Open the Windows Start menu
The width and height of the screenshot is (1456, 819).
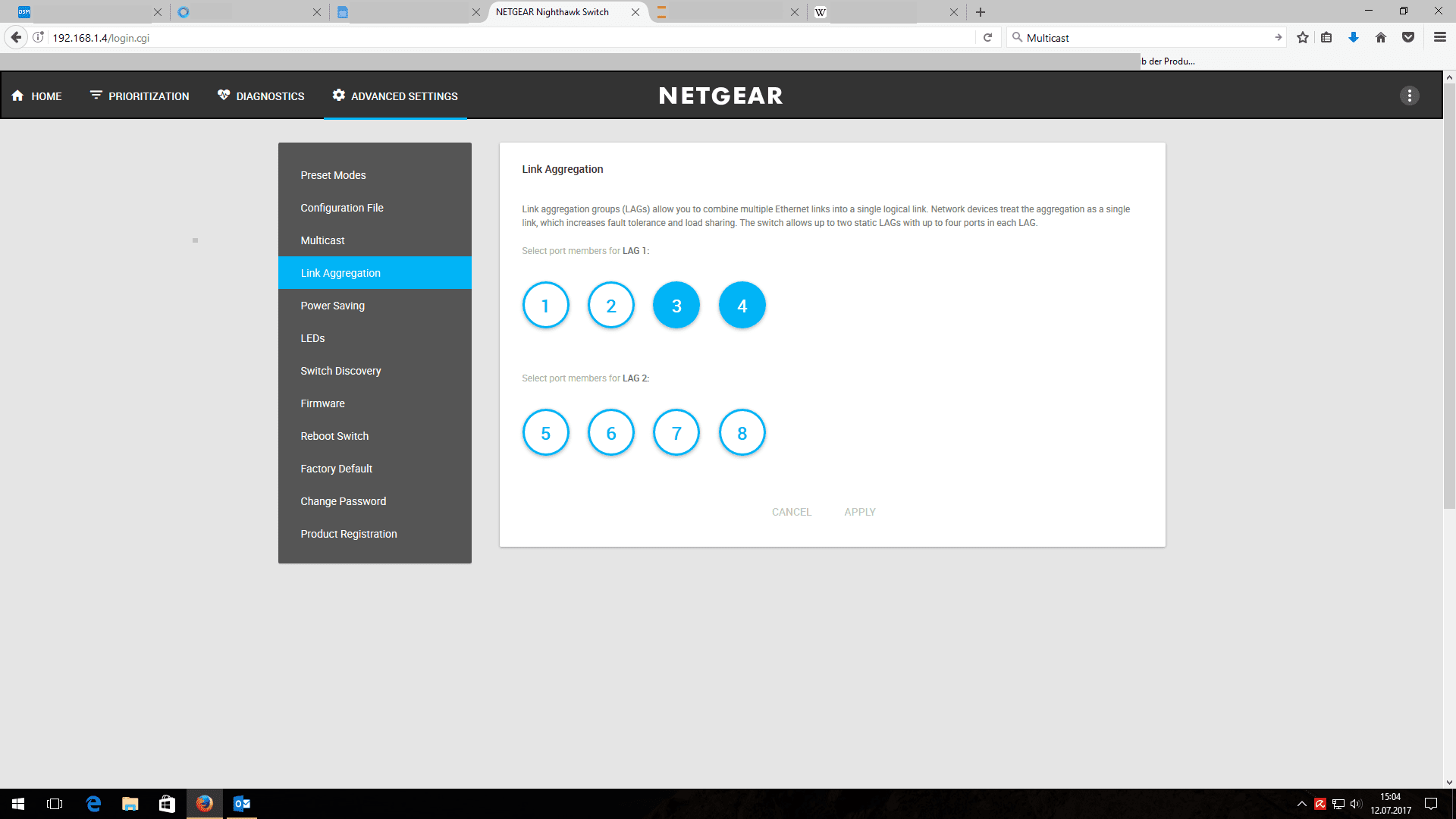tap(18, 804)
